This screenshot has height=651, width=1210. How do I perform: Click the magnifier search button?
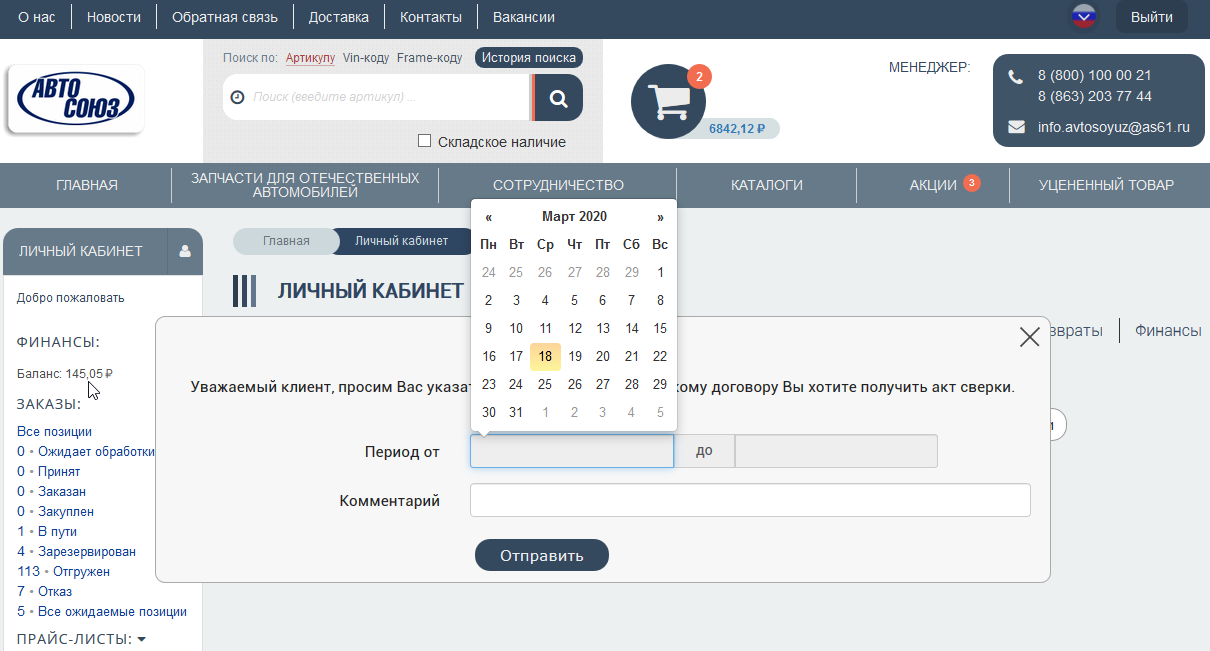tap(558, 98)
